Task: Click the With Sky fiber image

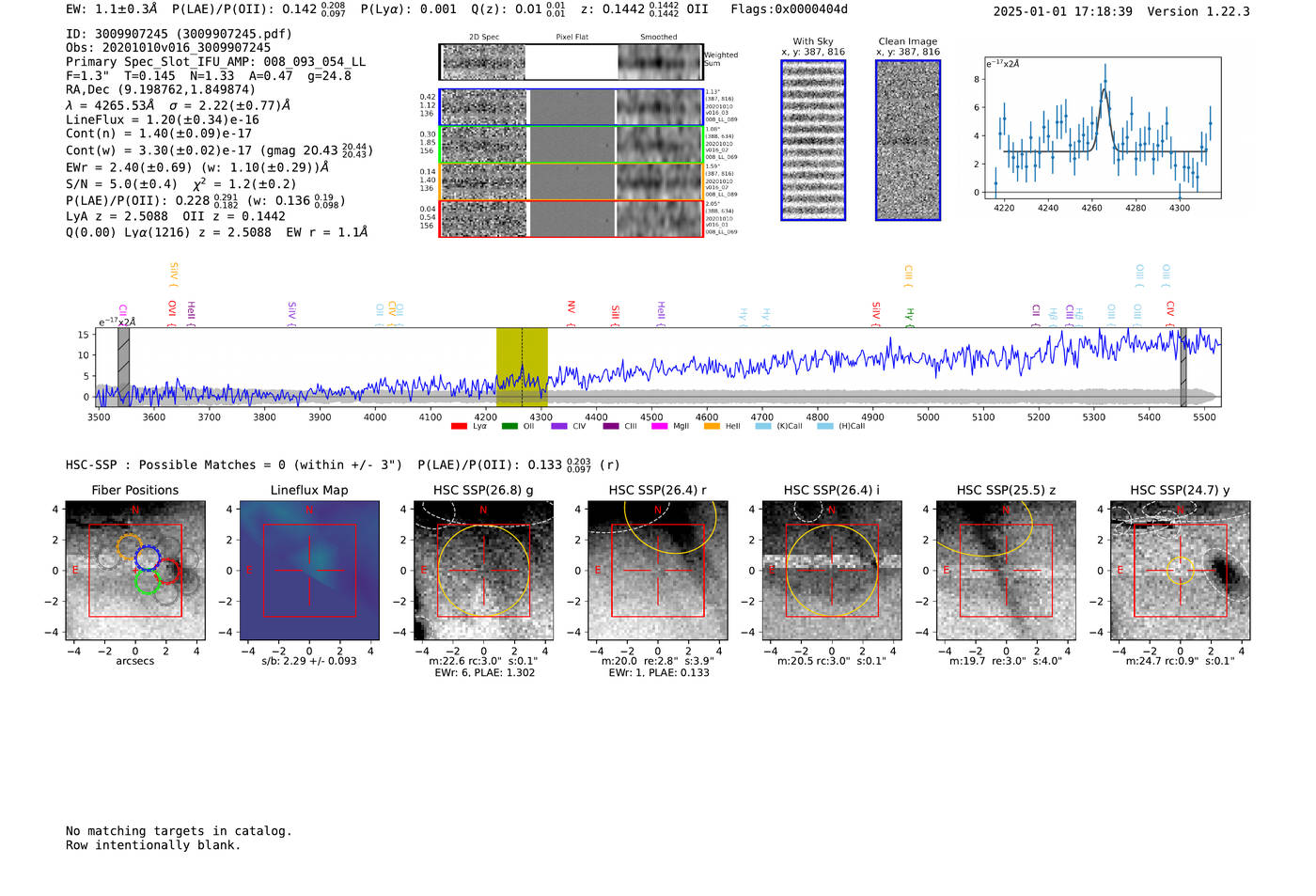Action: click(813, 140)
